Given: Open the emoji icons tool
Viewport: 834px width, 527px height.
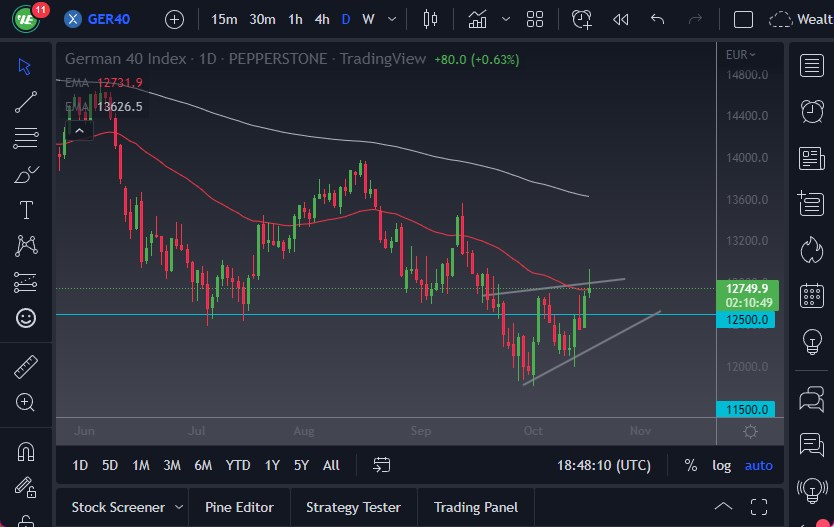Looking at the screenshot, I should tap(26, 318).
